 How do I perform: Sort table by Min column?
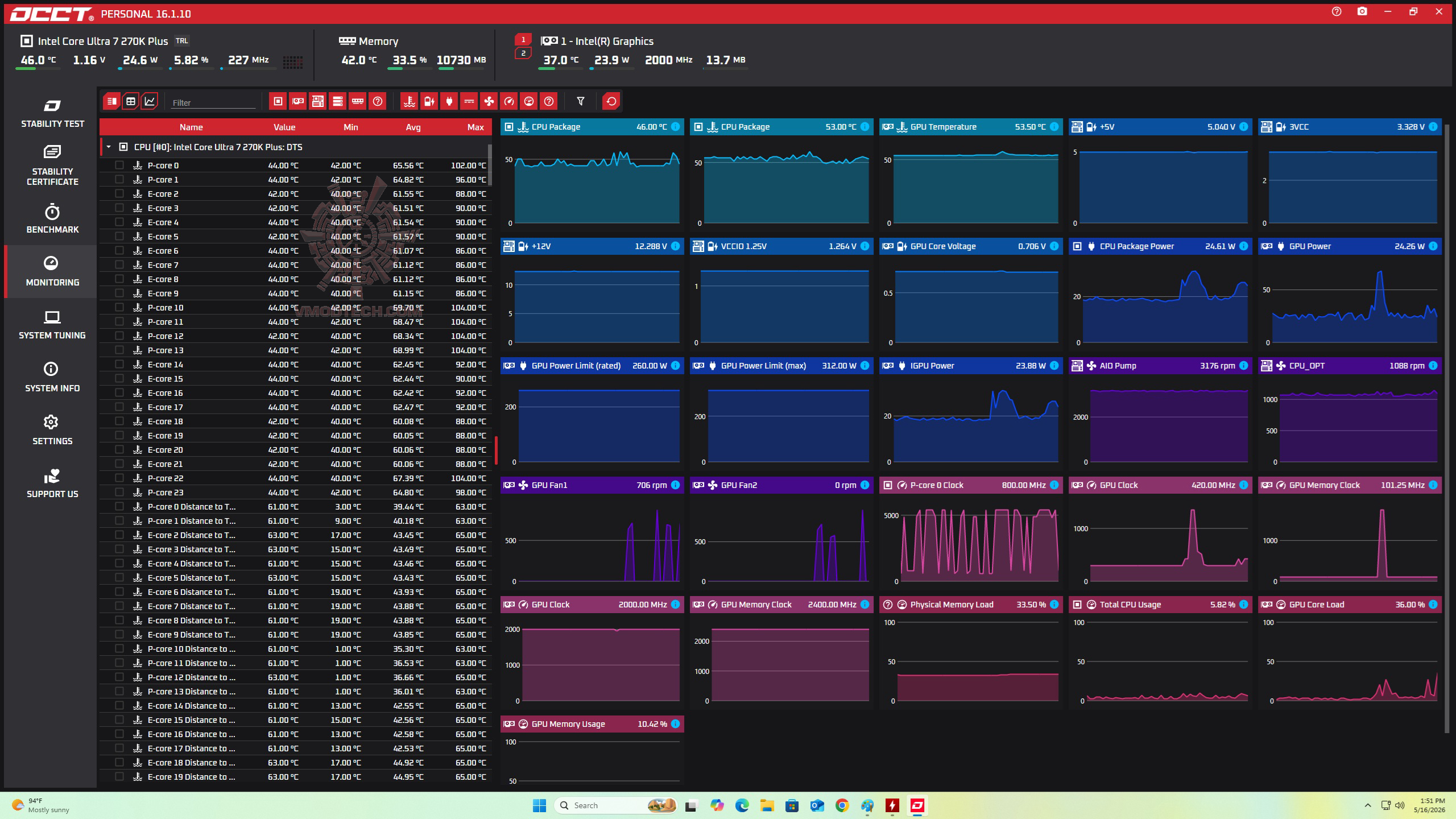pos(351,127)
